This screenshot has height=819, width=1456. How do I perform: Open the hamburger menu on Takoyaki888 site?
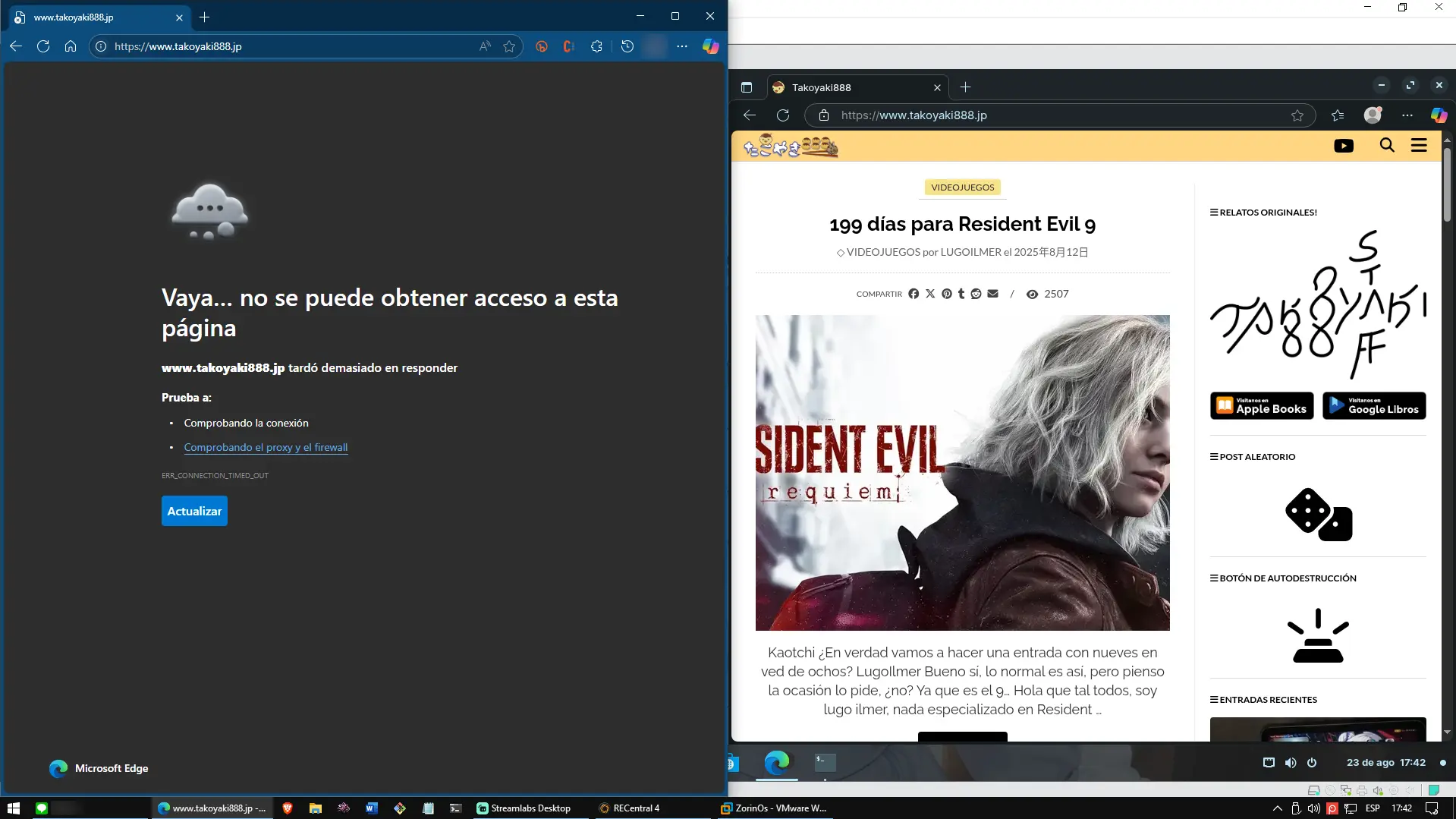coord(1418,145)
